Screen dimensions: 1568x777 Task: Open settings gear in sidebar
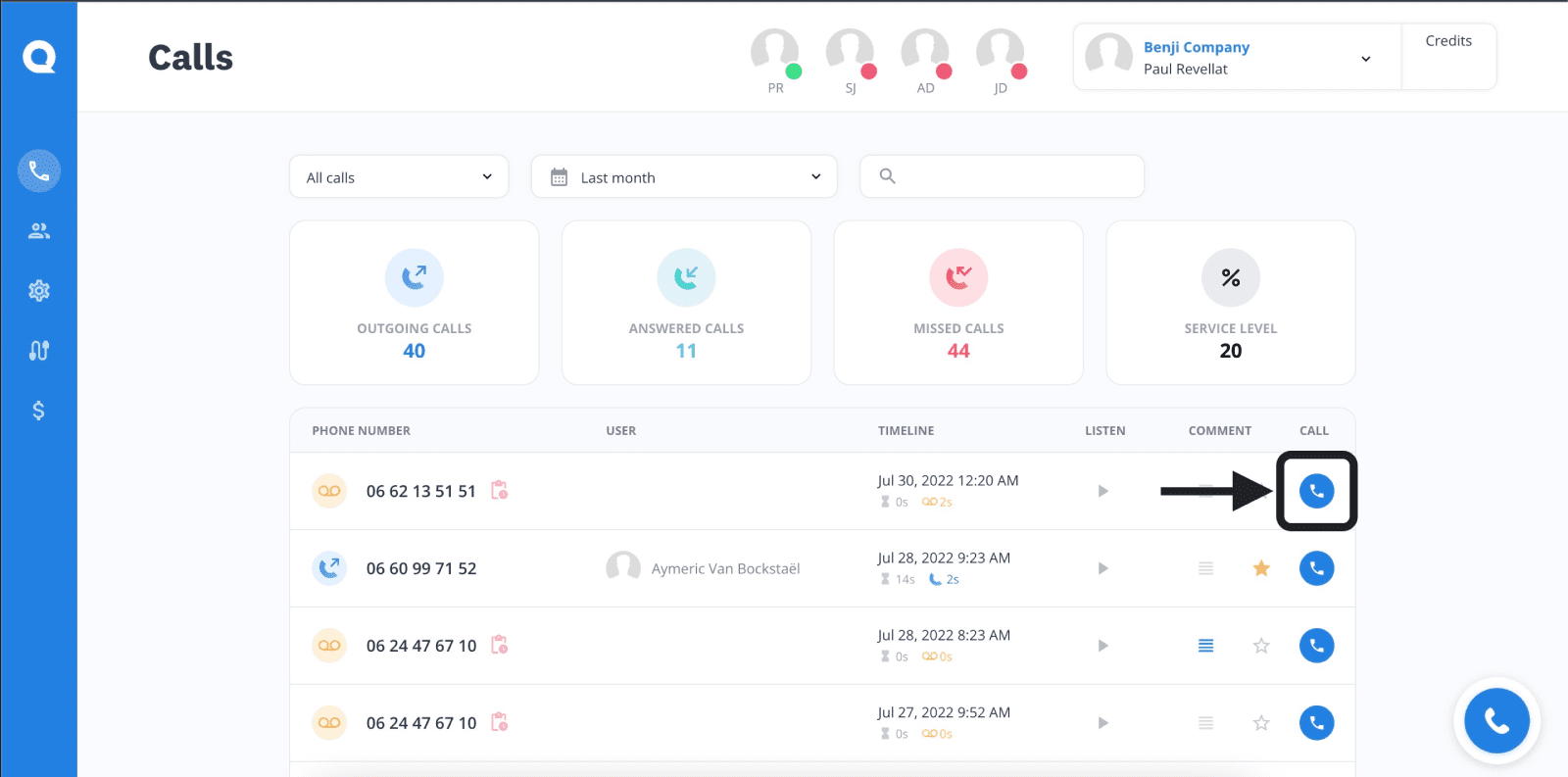pos(39,291)
